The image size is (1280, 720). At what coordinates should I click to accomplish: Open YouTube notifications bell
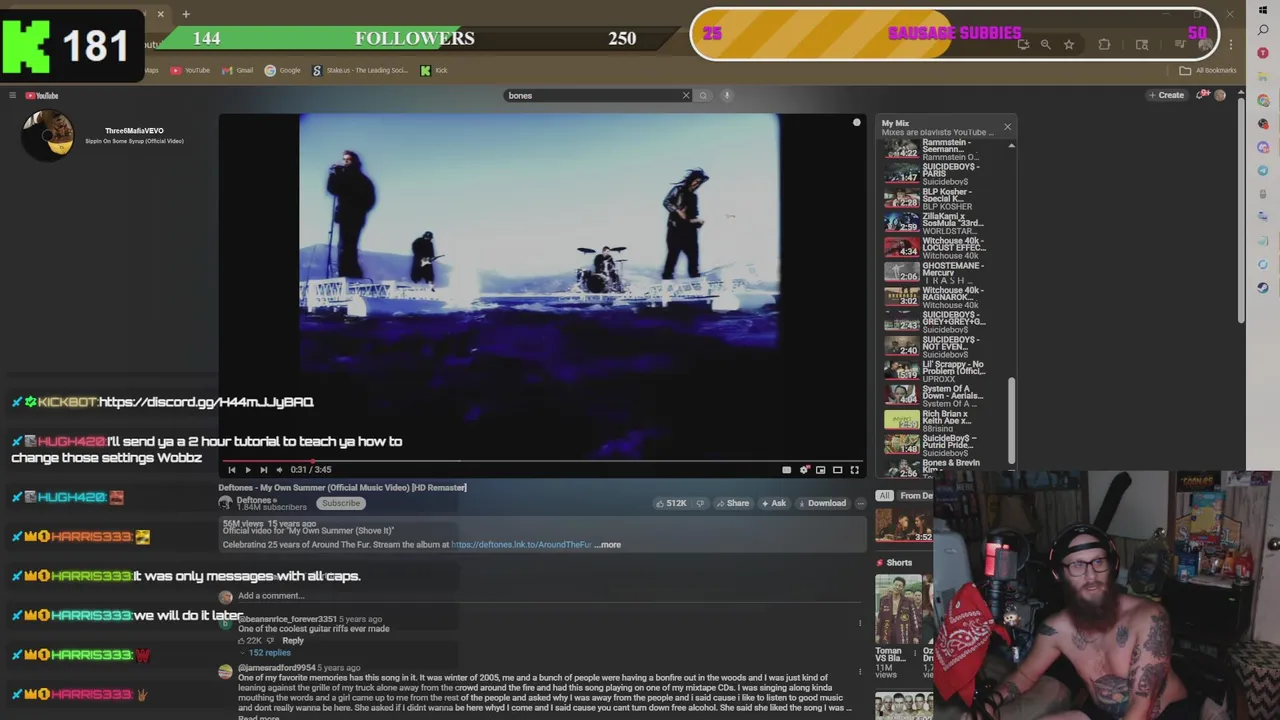[1201, 96]
